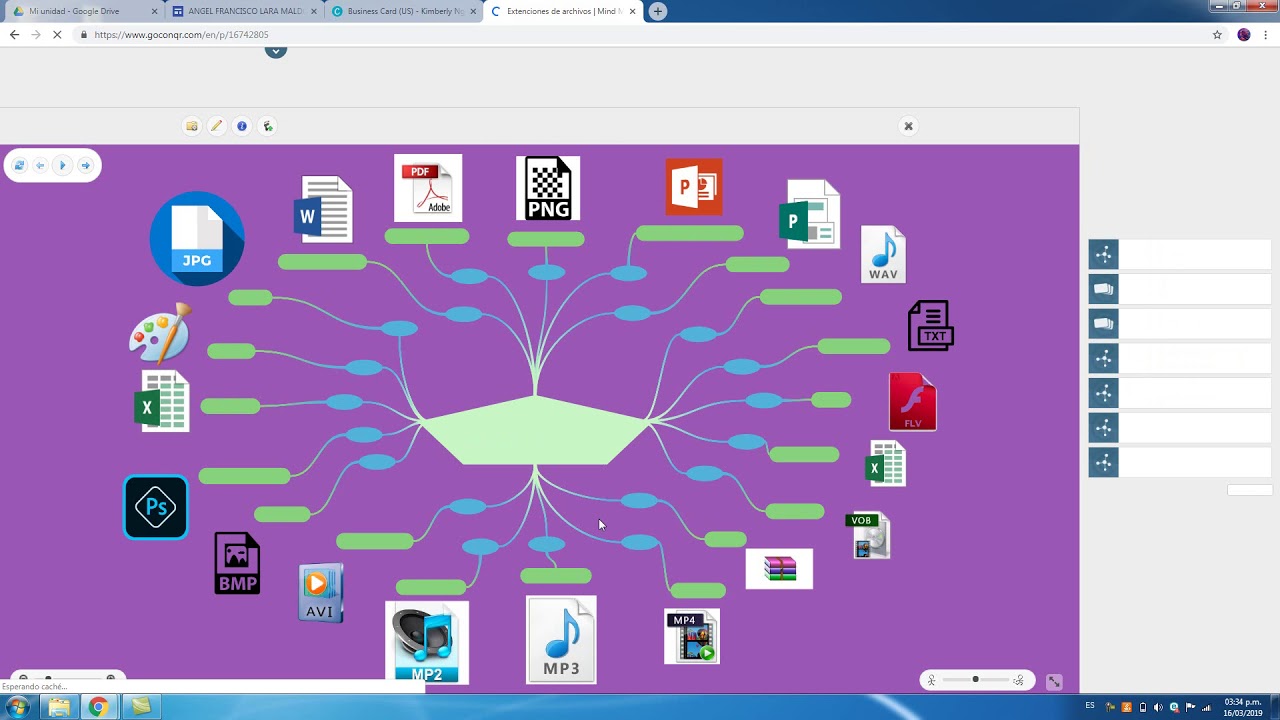Select the Word document icon
This screenshot has height=720, width=1280.
(323, 209)
